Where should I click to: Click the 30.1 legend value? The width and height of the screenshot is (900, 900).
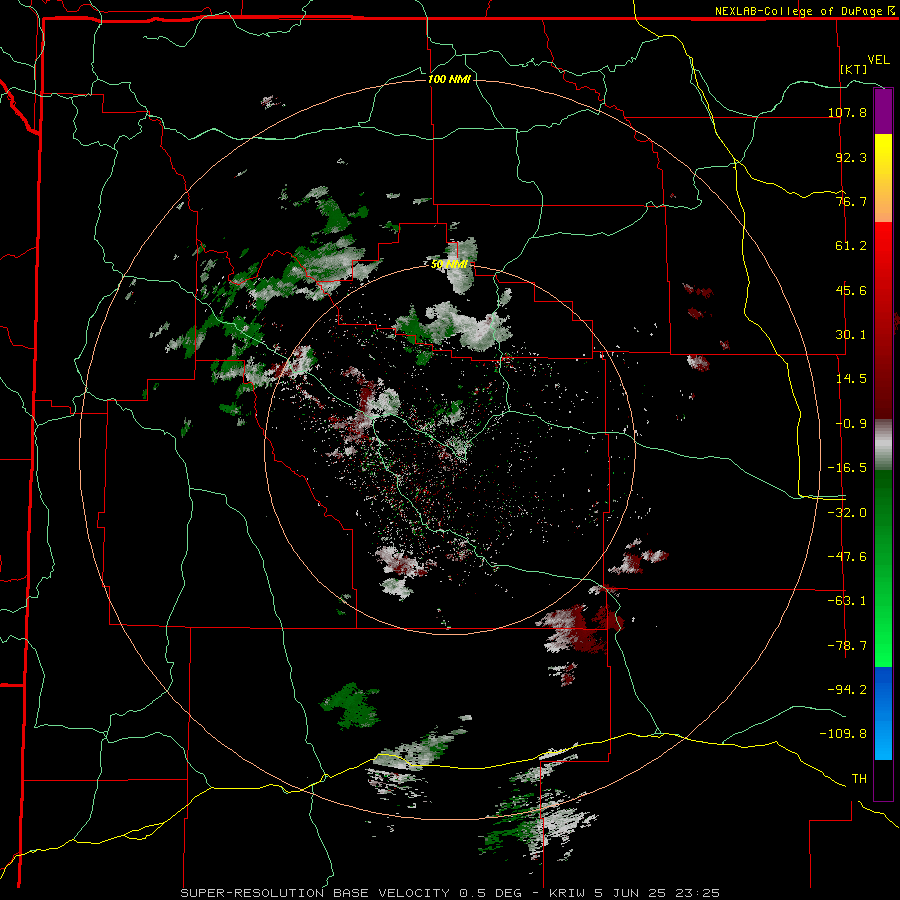(x=851, y=335)
